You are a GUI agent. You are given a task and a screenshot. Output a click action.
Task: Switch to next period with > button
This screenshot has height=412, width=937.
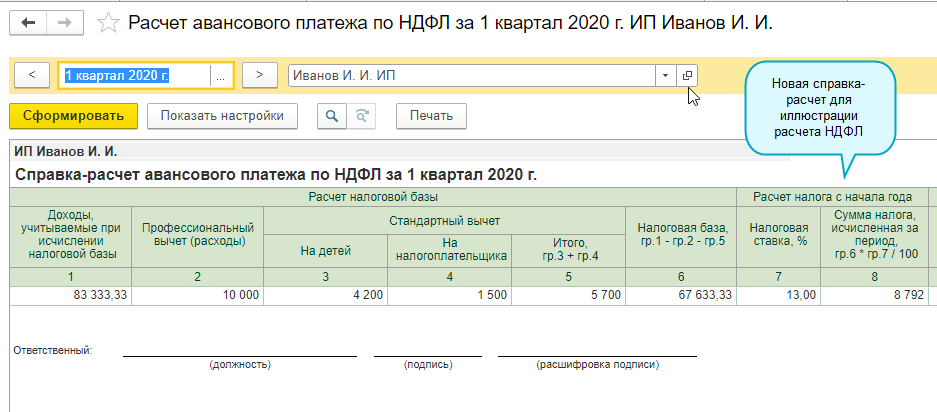(x=259, y=75)
